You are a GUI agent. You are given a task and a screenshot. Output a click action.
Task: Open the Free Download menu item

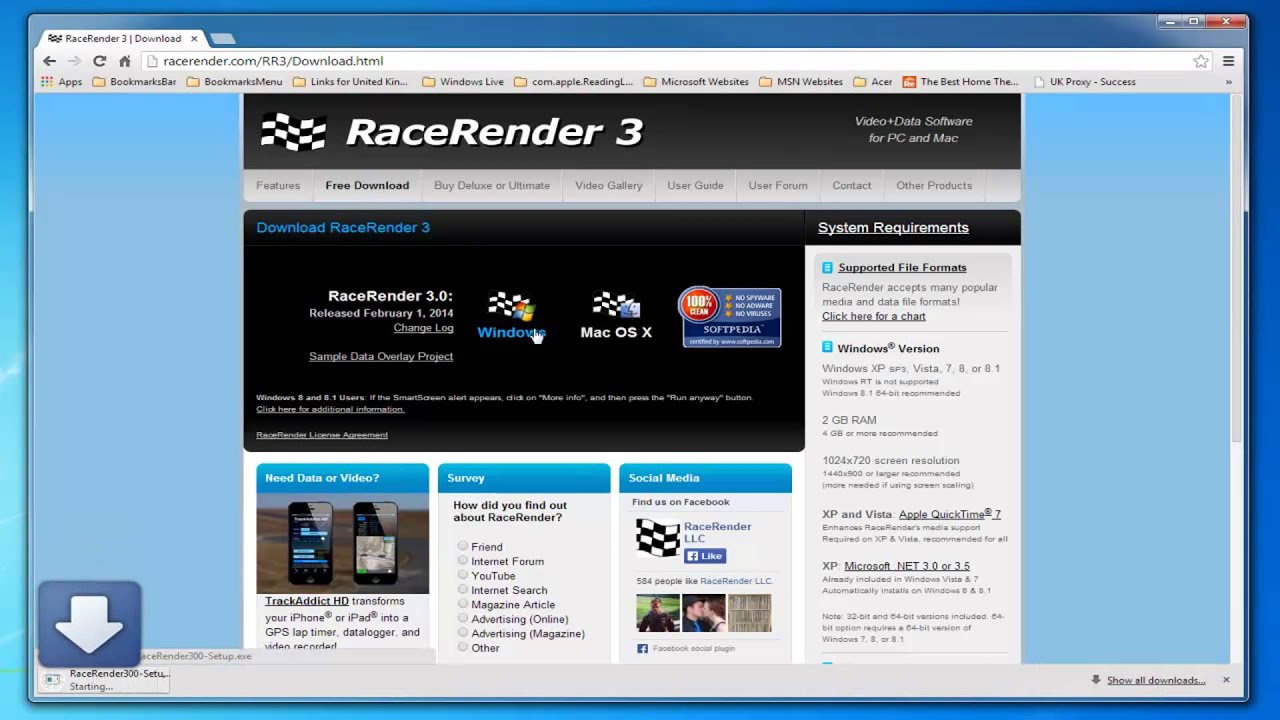367,185
